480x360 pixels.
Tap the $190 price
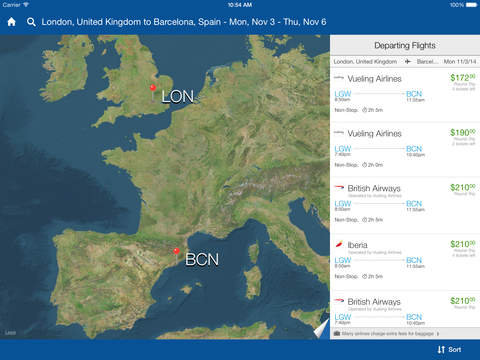(x=462, y=133)
